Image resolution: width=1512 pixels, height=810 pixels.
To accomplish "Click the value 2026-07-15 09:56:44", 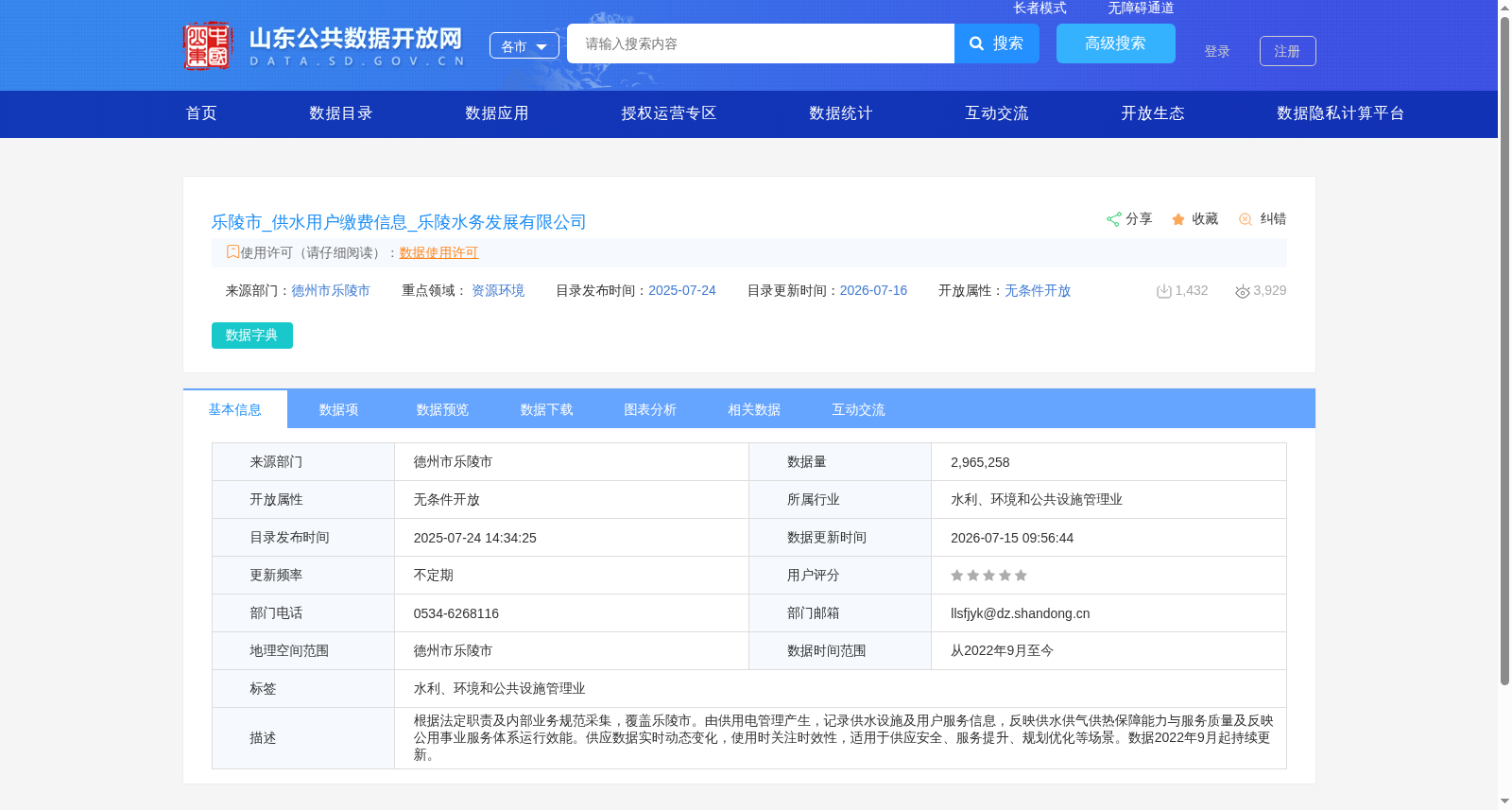I will tap(1012, 538).
